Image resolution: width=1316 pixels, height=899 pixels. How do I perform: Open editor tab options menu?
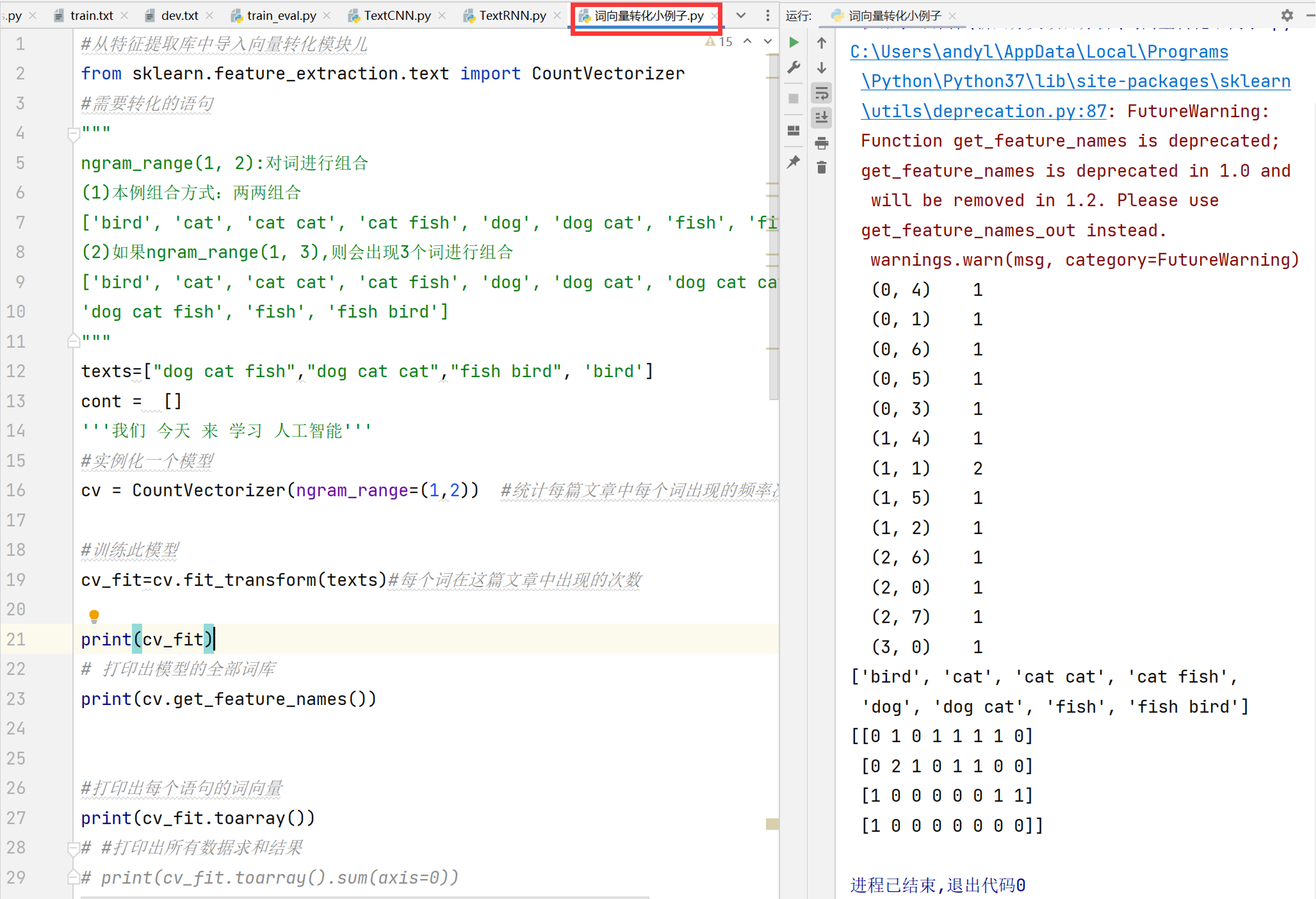click(x=768, y=15)
